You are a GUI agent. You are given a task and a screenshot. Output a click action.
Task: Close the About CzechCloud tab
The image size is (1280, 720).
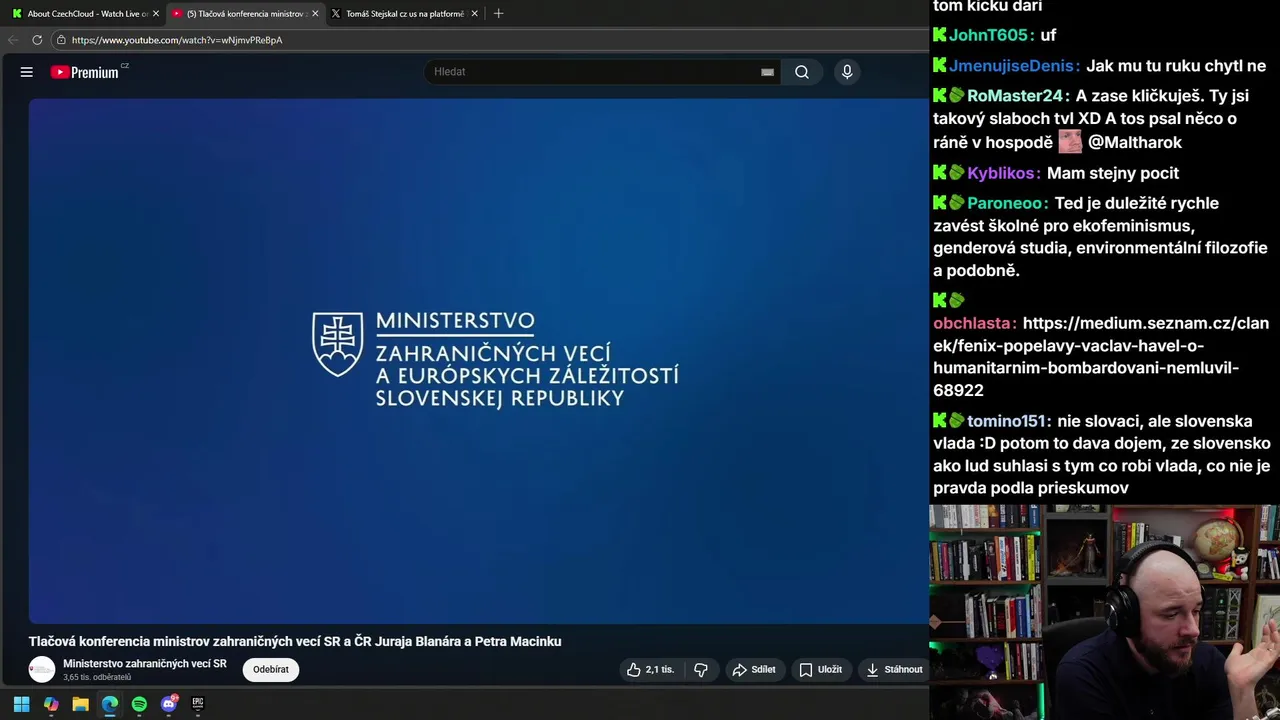156,14
